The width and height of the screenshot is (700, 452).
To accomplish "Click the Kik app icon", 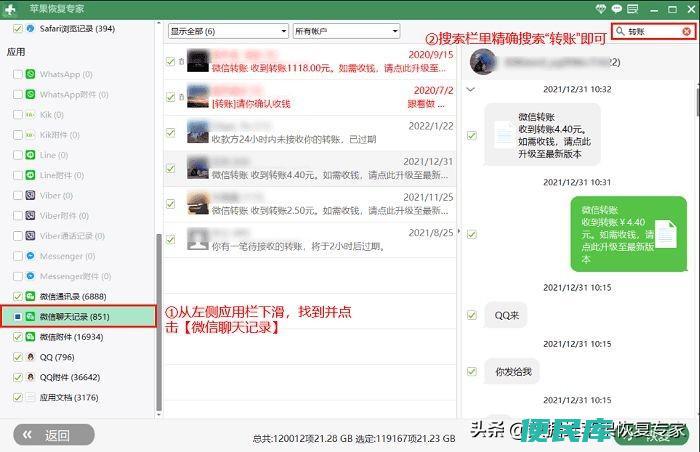I will 30,115.
